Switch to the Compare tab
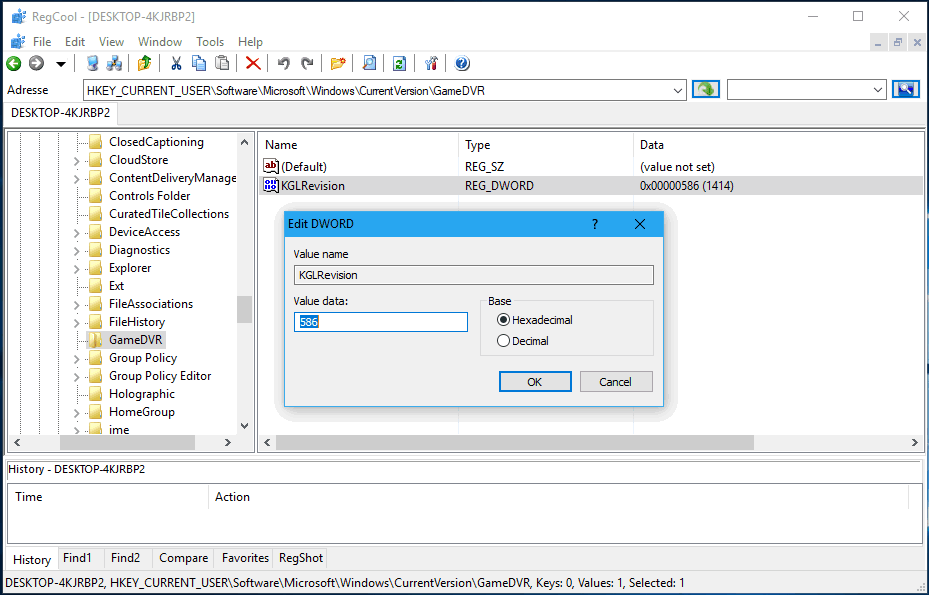This screenshot has width=929, height=595. pyautogui.click(x=184, y=558)
